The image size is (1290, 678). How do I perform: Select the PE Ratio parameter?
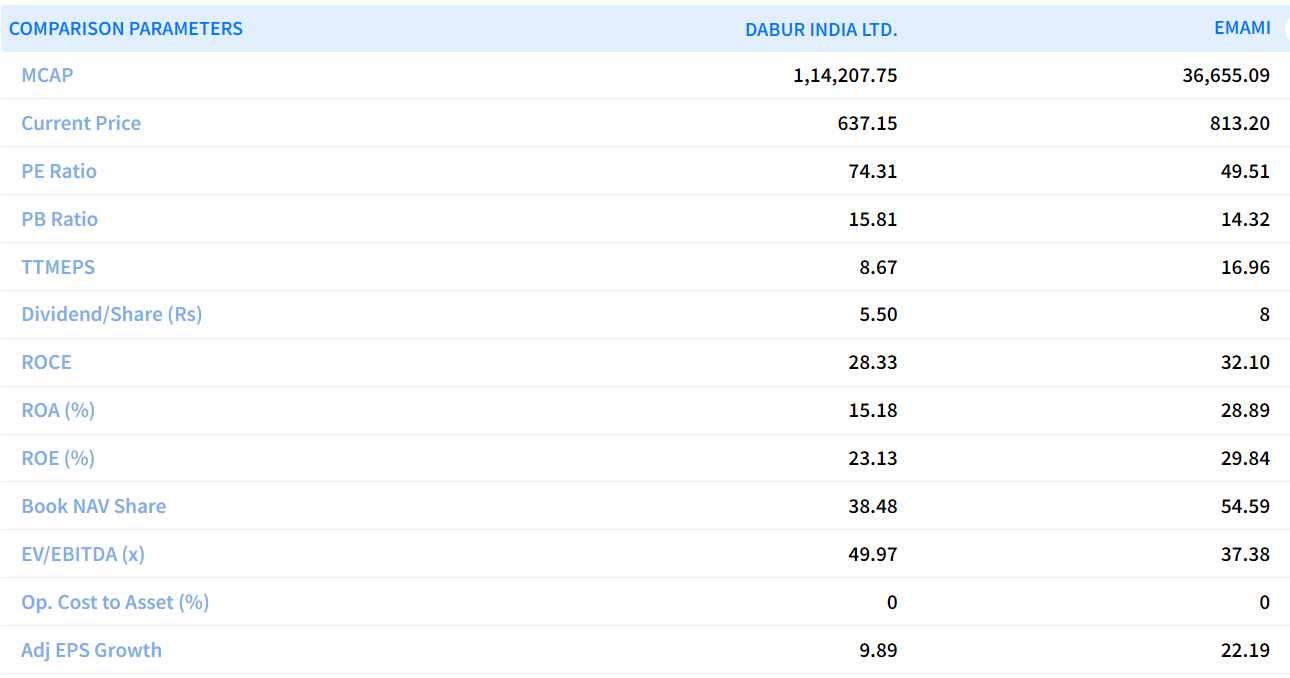coord(59,171)
